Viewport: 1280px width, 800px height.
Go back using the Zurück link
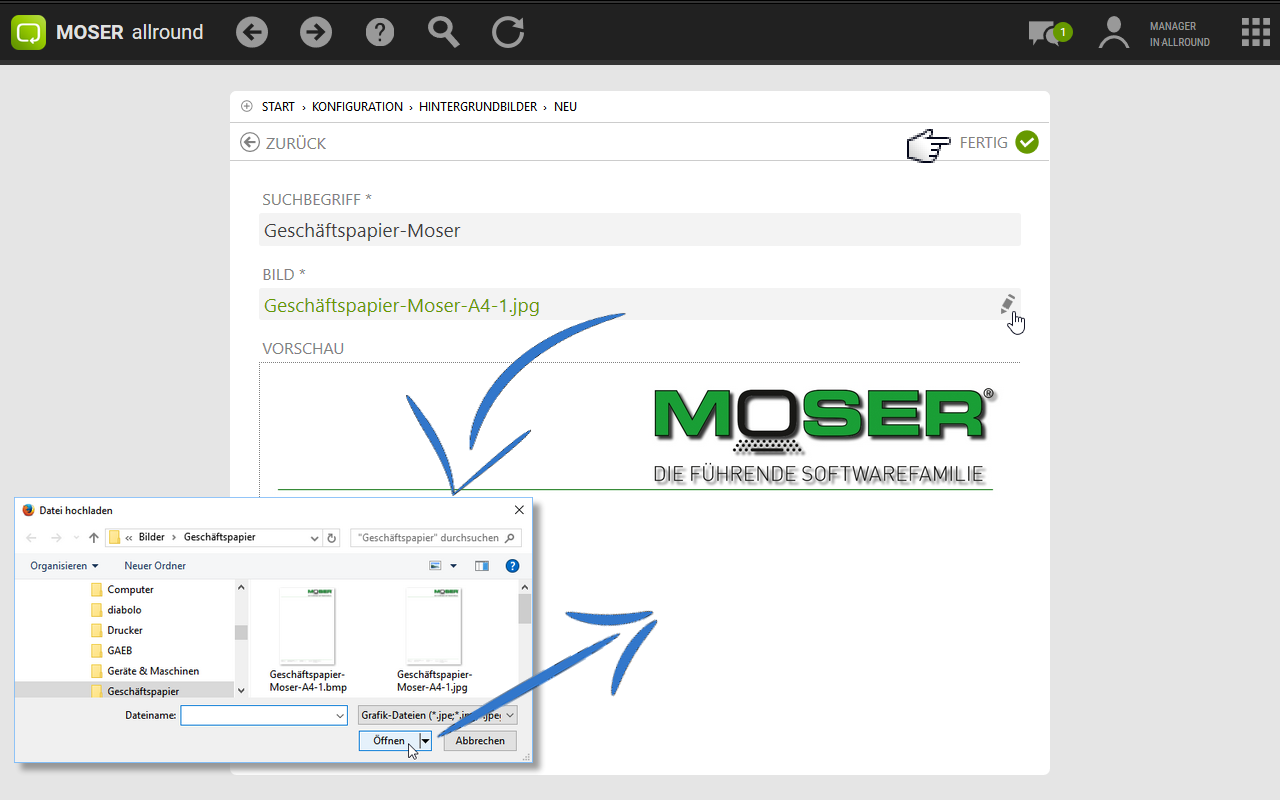click(284, 143)
